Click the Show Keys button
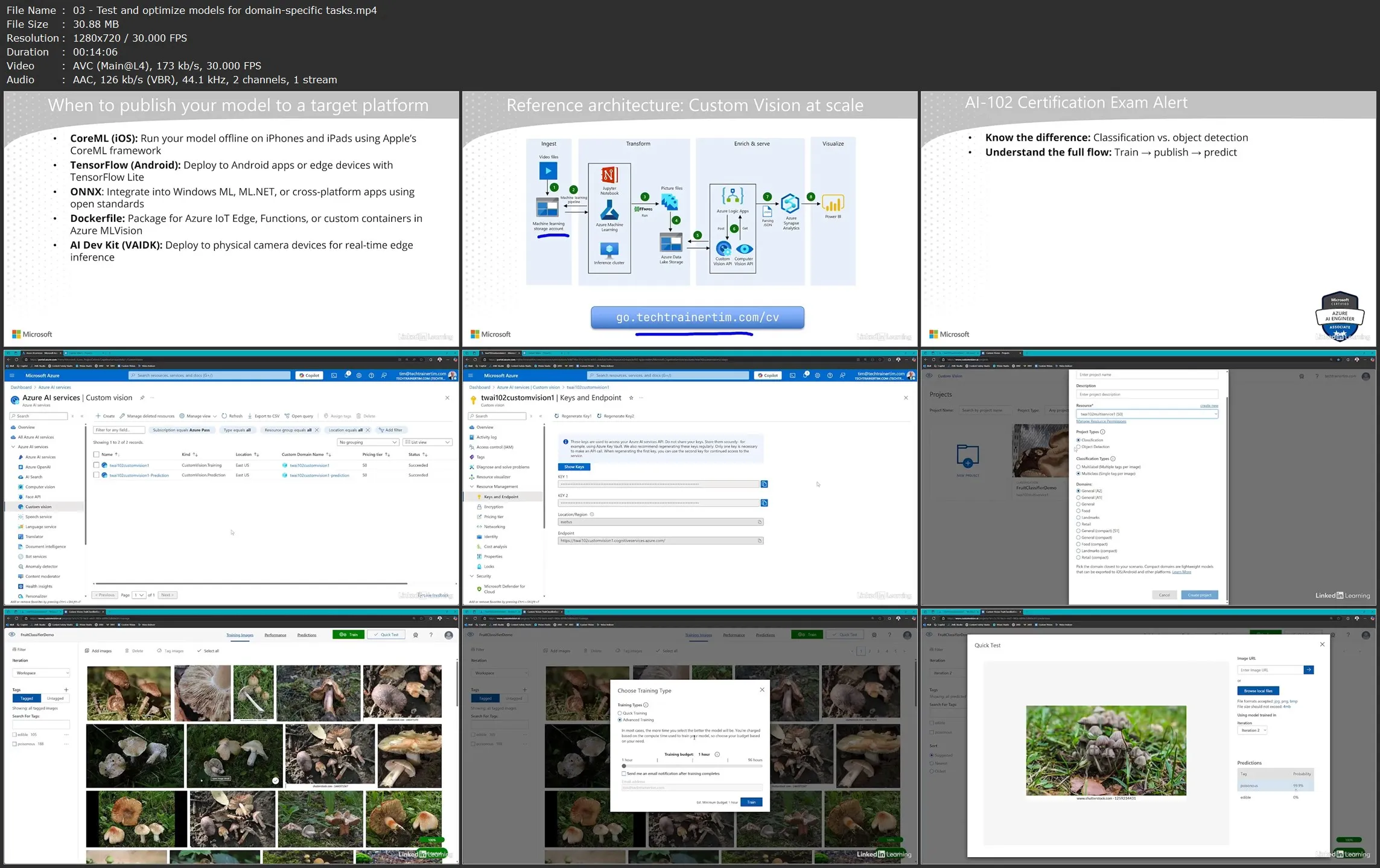The height and width of the screenshot is (868, 1380). pyautogui.click(x=574, y=467)
